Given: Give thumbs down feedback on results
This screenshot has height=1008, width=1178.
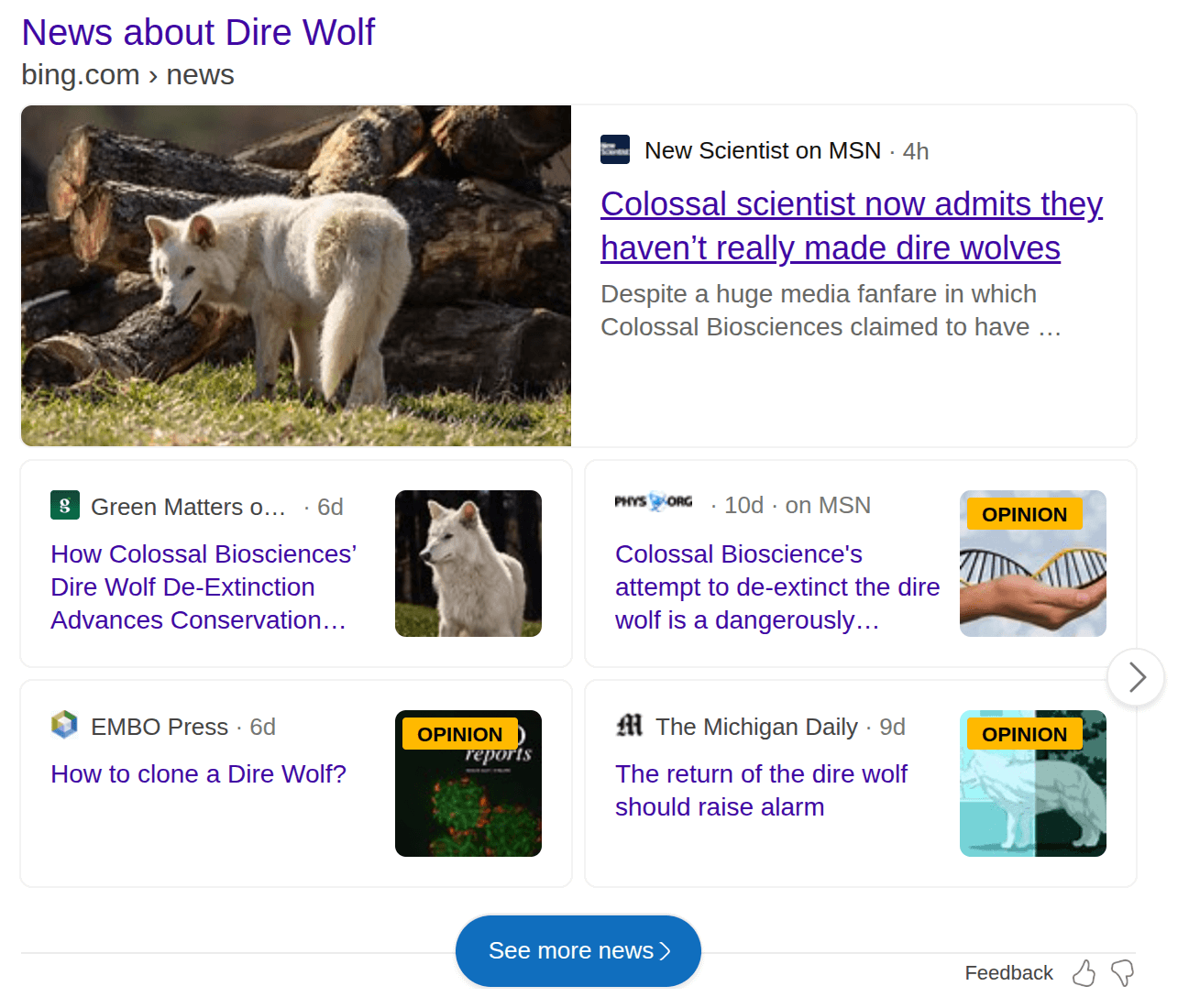Looking at the screenshot, I should (x=1123, y=973).
